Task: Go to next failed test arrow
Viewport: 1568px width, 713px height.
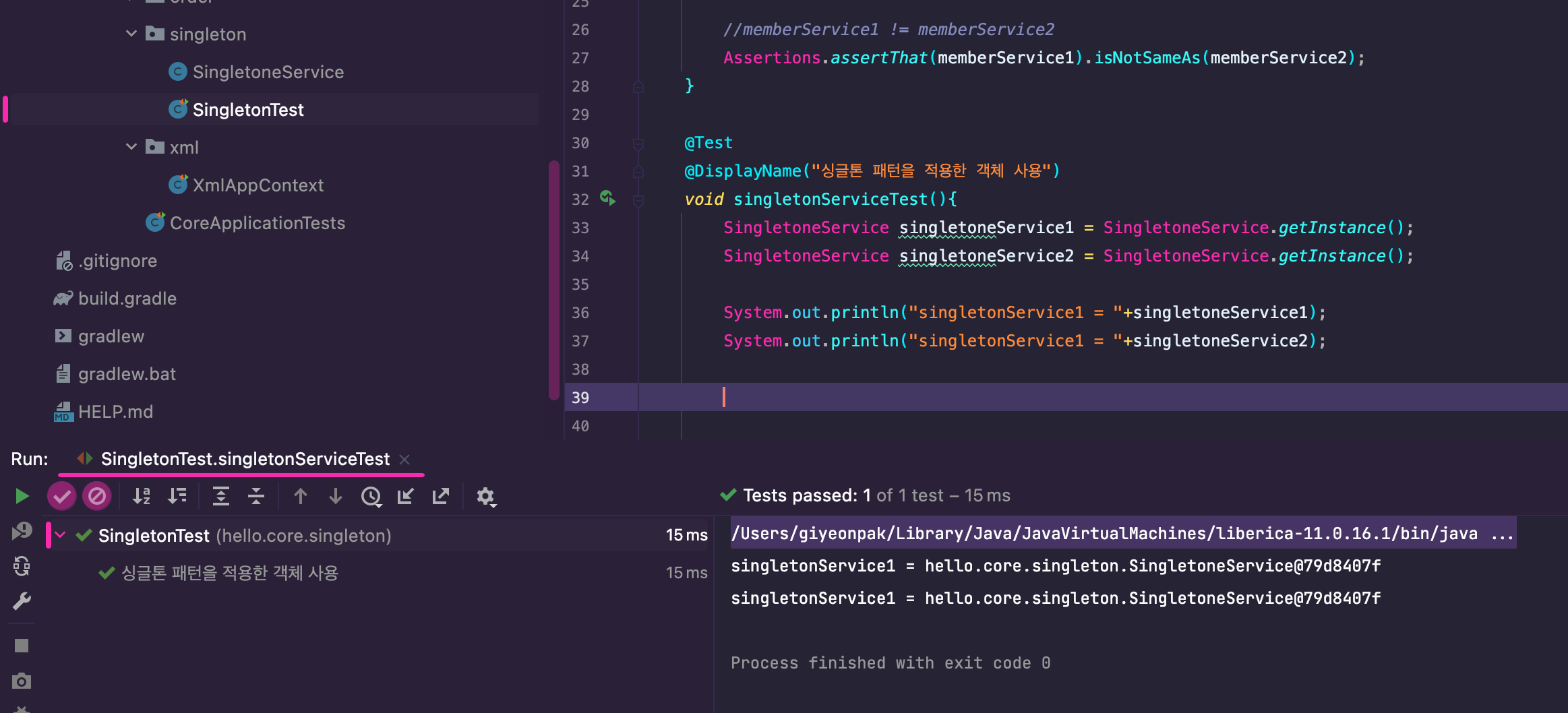Action: [336, 497]
